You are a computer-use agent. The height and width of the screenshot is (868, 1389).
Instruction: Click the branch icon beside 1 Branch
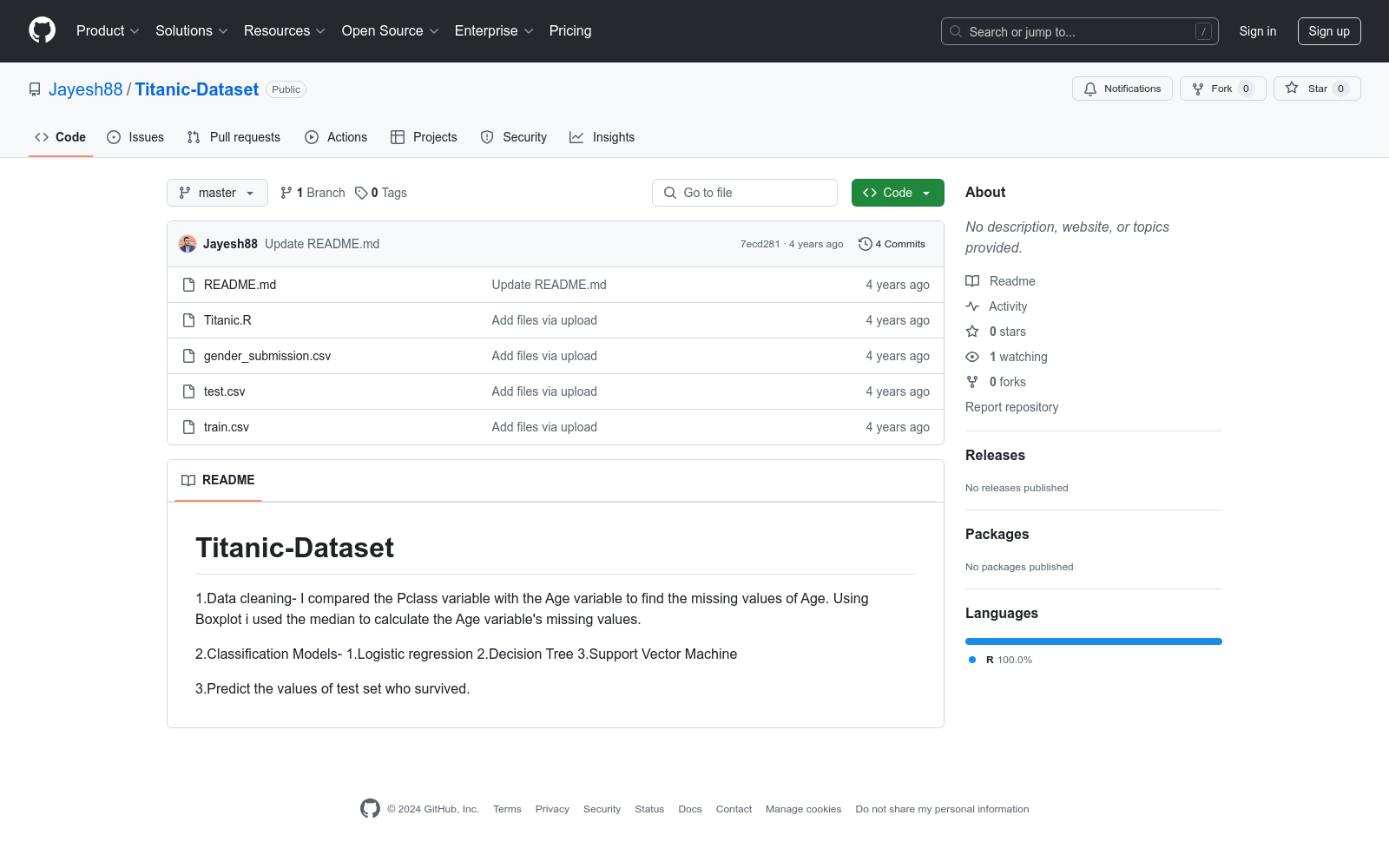click(x=286, y=193)
